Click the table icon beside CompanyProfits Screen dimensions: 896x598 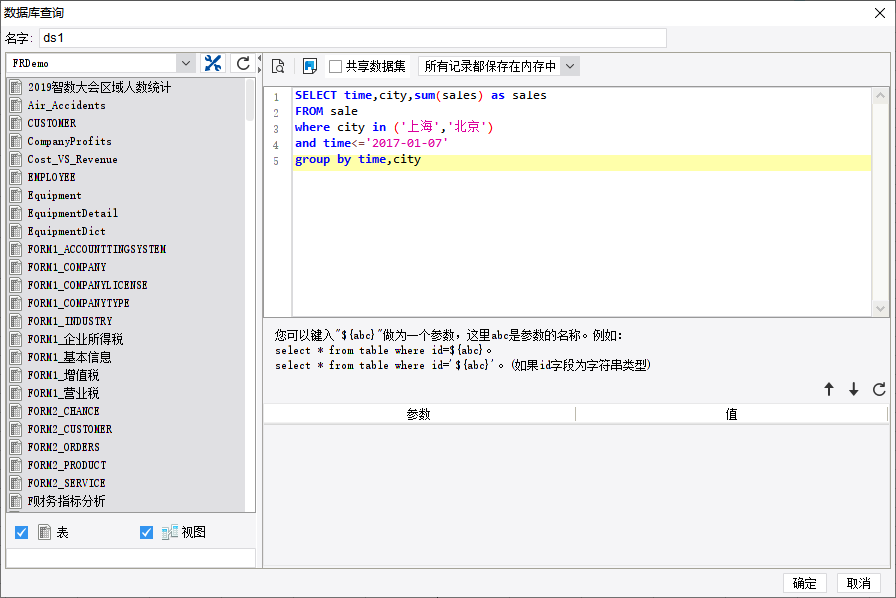[x=16, y=141]
